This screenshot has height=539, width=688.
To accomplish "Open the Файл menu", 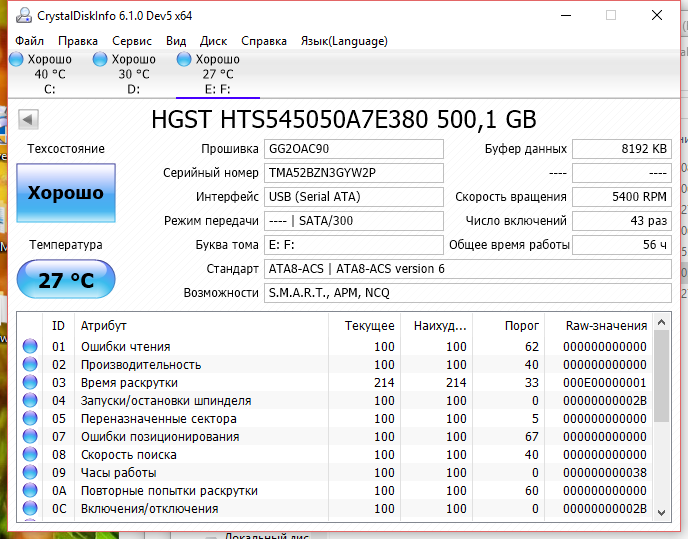I will point(29,41).
